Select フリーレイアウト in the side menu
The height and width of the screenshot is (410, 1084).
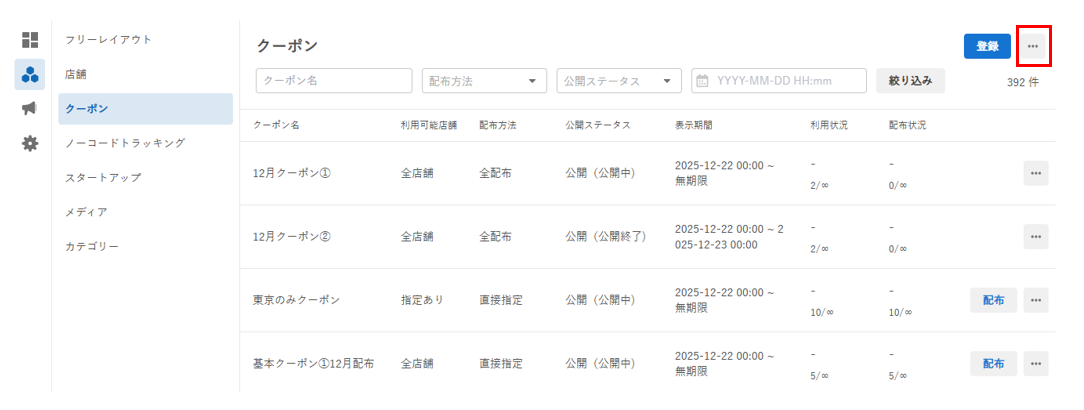click(145, 39)
